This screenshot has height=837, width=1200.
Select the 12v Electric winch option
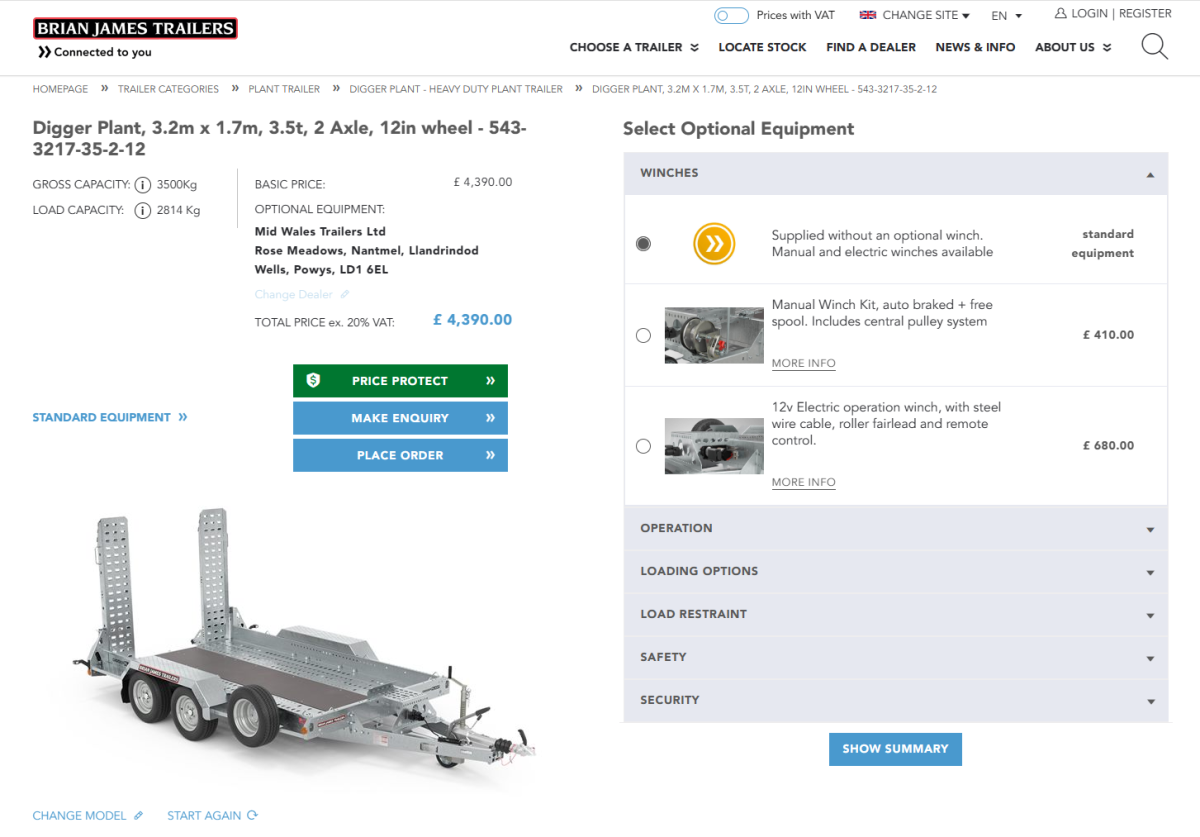[643, 446]
